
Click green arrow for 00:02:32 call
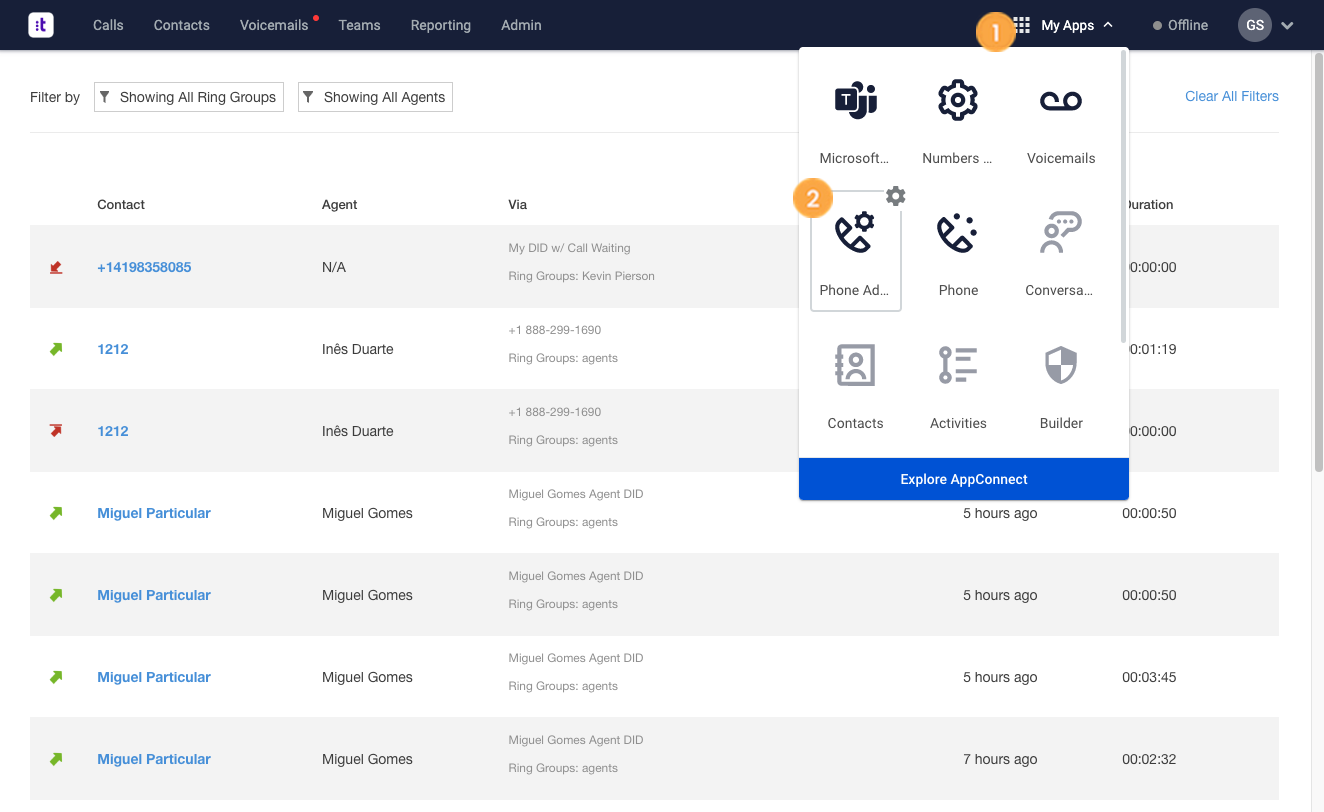[56, 759]
